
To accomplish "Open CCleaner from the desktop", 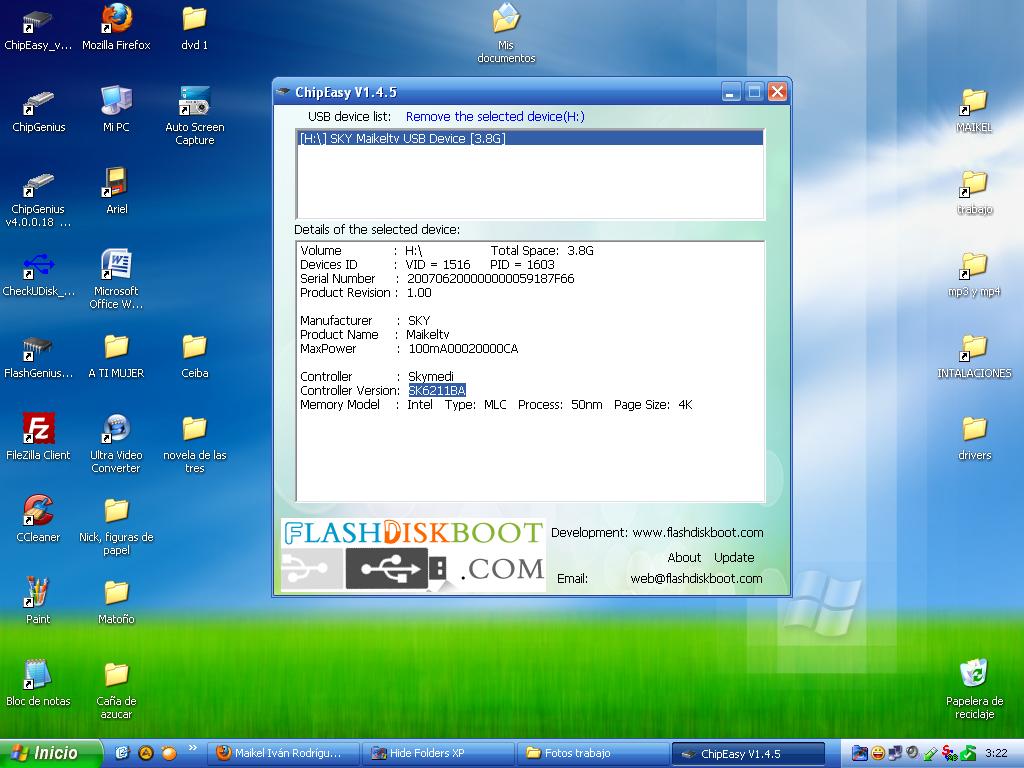I will (37, 508).
